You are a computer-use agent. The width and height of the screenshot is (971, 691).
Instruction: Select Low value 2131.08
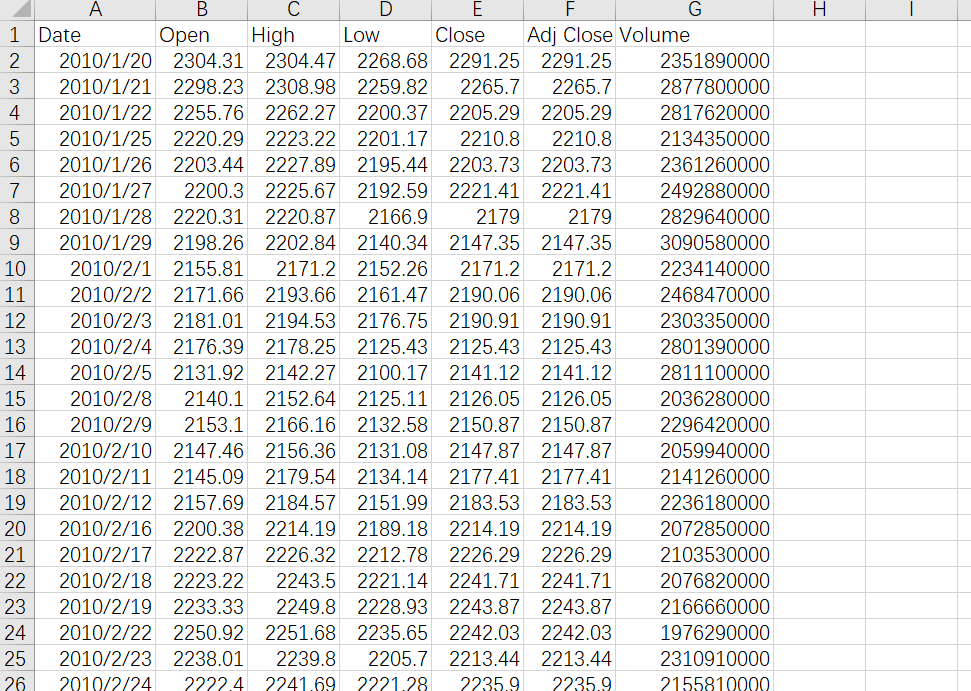point(386,451)
